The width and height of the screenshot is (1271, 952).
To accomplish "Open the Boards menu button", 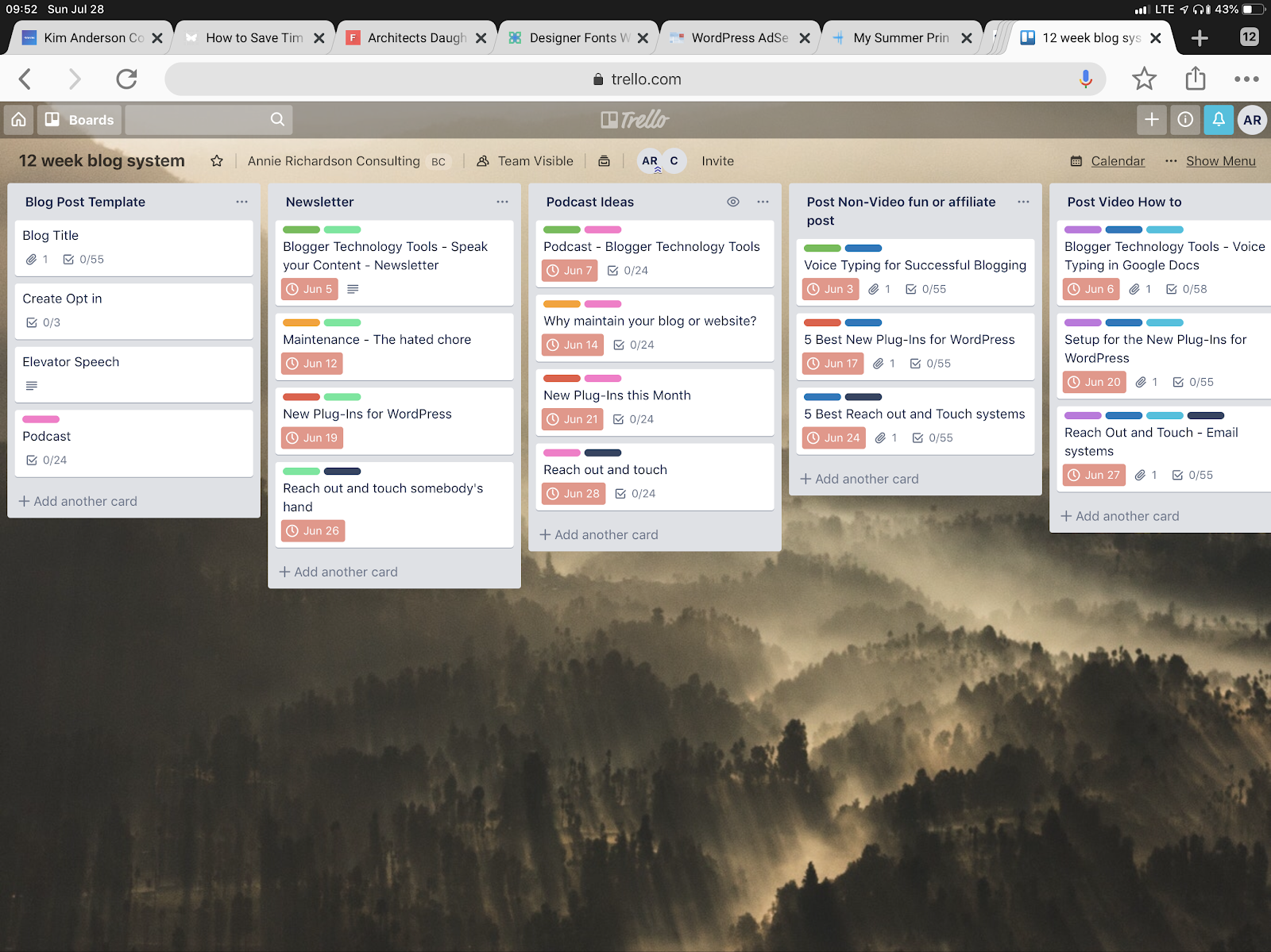I will click(x=79, y=120).
